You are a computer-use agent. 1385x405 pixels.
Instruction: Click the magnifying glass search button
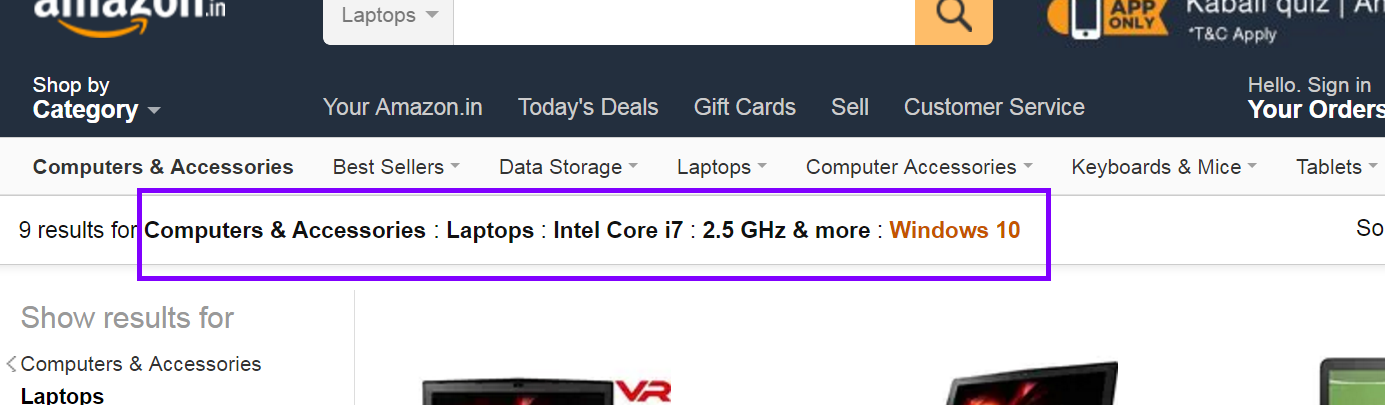click(x=954, y=18)
